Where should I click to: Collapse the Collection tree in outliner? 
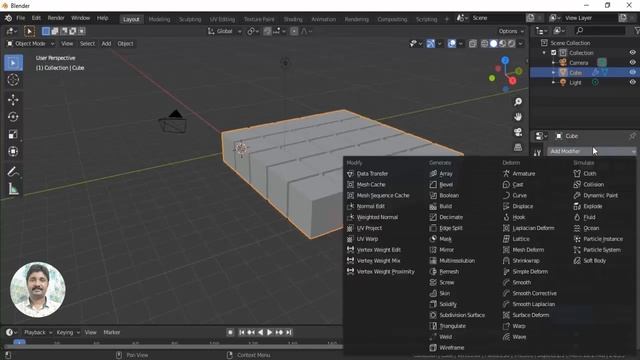coord(544,53)
